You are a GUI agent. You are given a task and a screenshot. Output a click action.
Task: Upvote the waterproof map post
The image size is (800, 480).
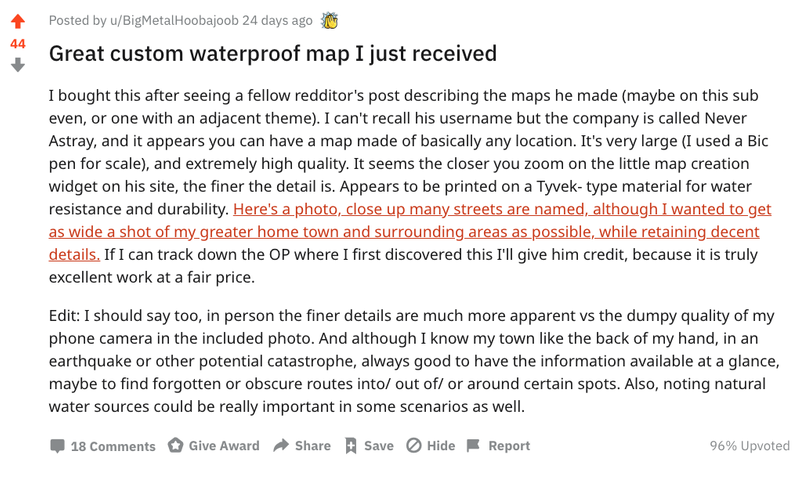(18, 22)
